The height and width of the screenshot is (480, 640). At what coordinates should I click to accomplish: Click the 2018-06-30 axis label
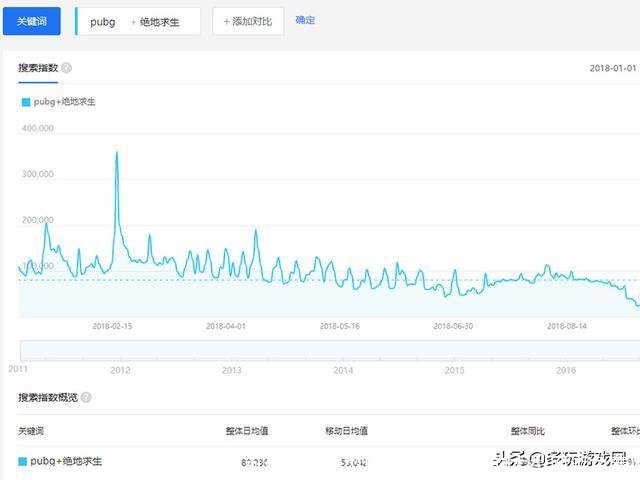(x=453, y=326)
